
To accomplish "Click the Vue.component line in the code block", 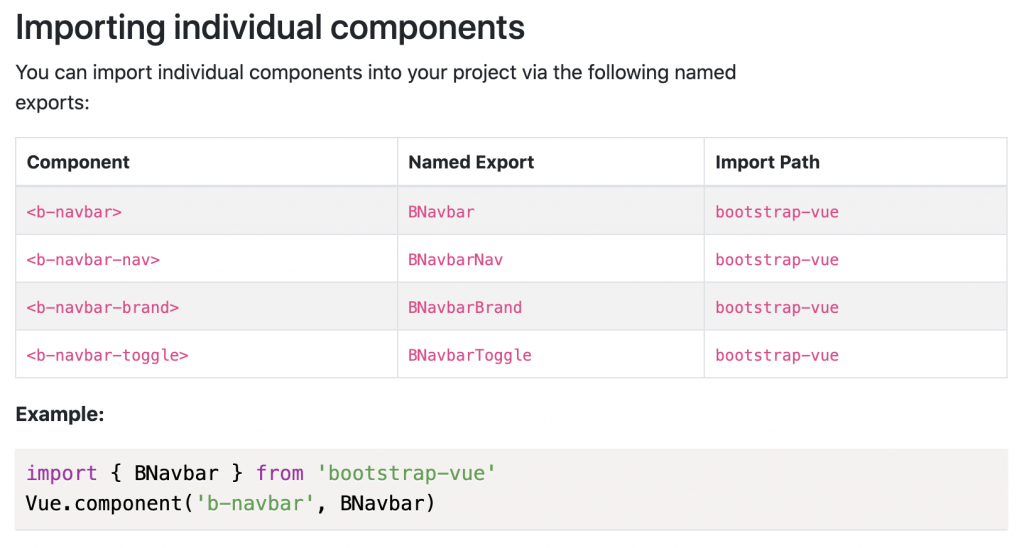I will click(x=231, y=503).
